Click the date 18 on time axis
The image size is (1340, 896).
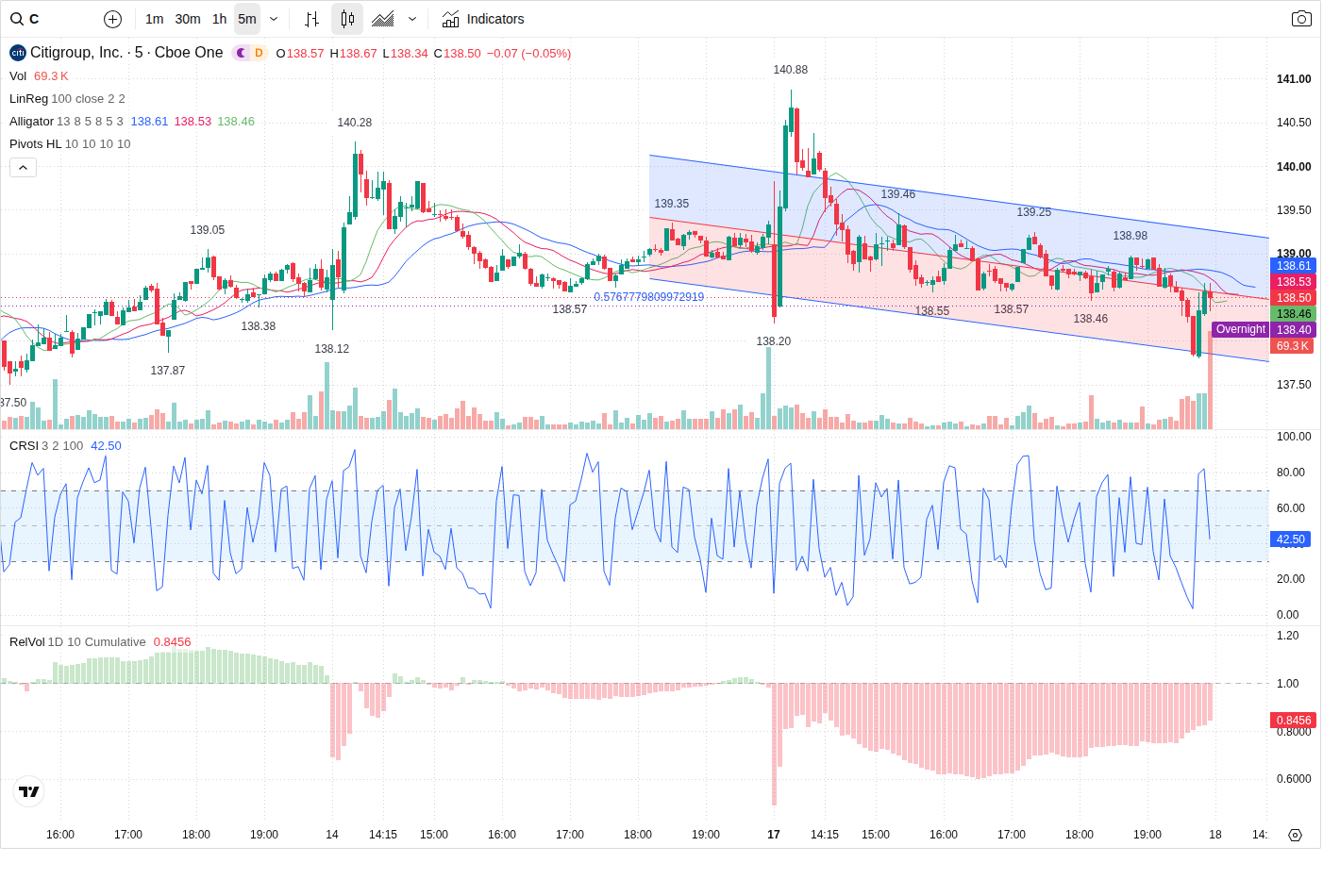tap(1215, 835)
